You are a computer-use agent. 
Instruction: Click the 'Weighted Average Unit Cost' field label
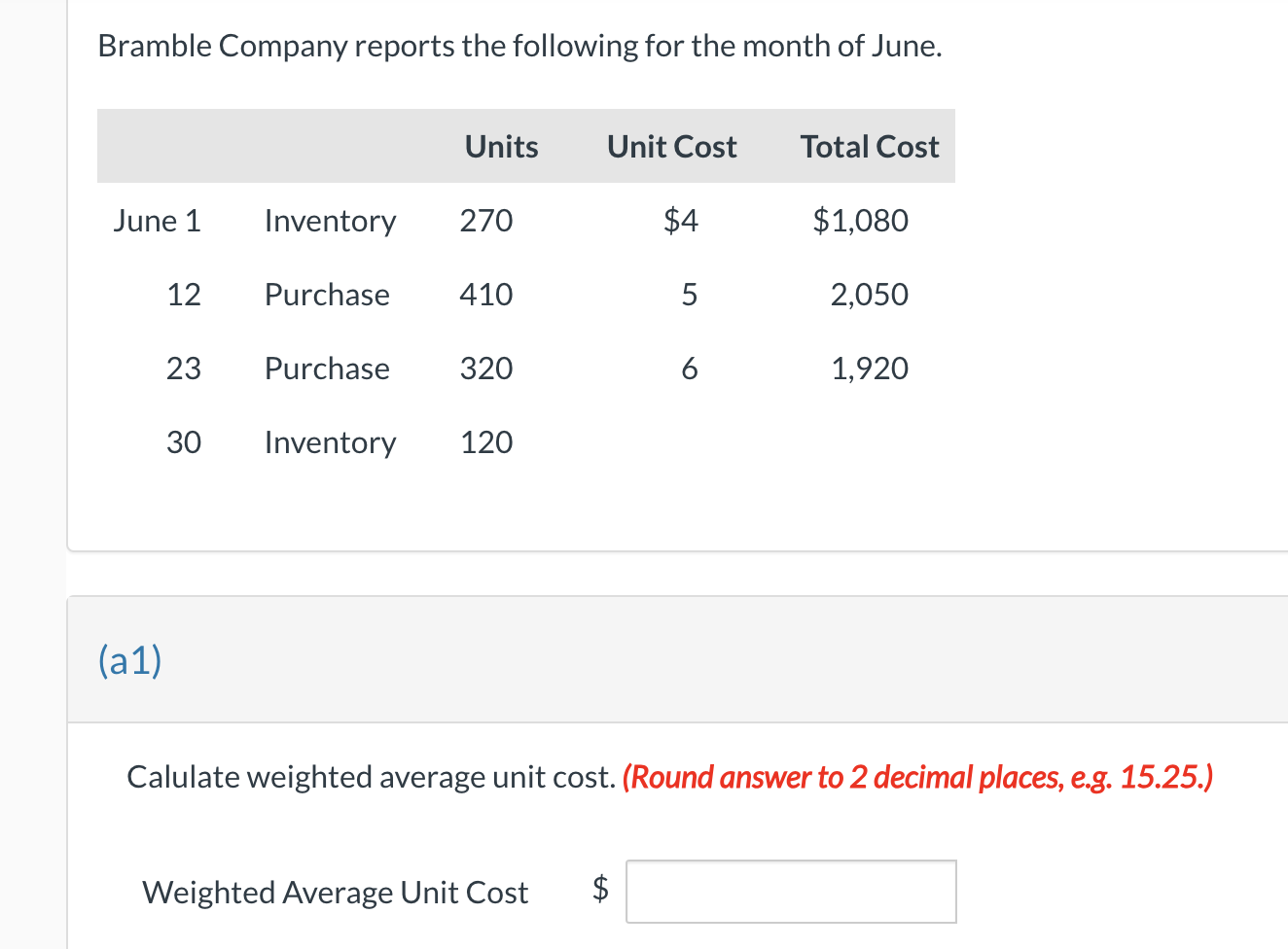click(x=336, y=893)
